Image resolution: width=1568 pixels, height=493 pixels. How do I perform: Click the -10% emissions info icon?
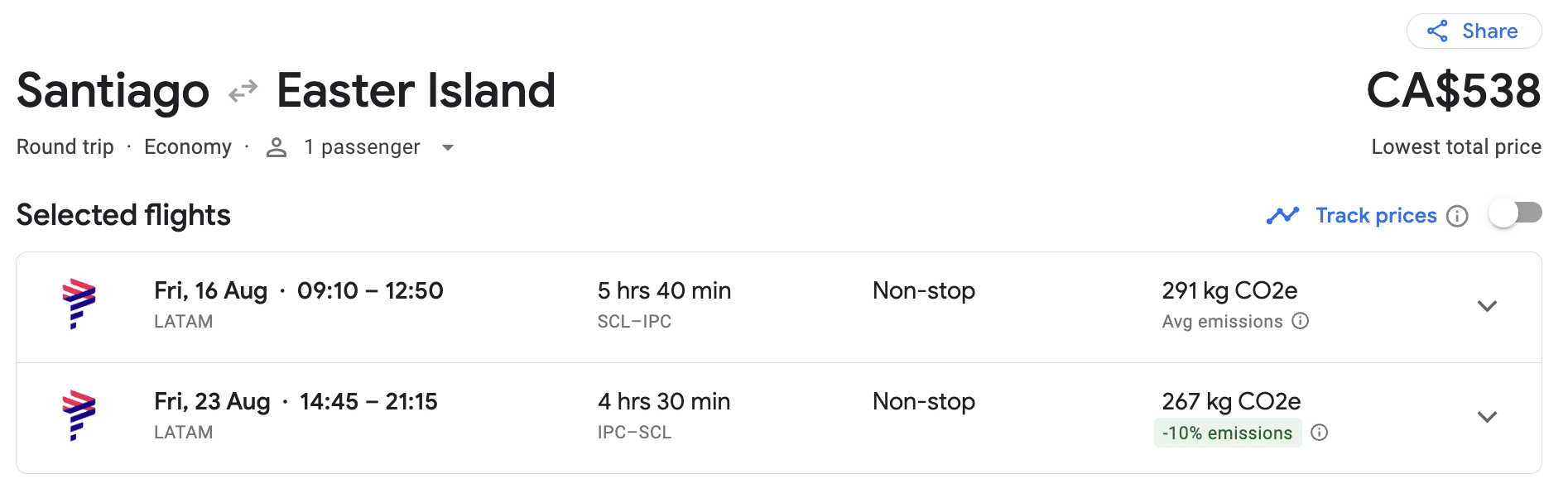tap(1320, 433)
